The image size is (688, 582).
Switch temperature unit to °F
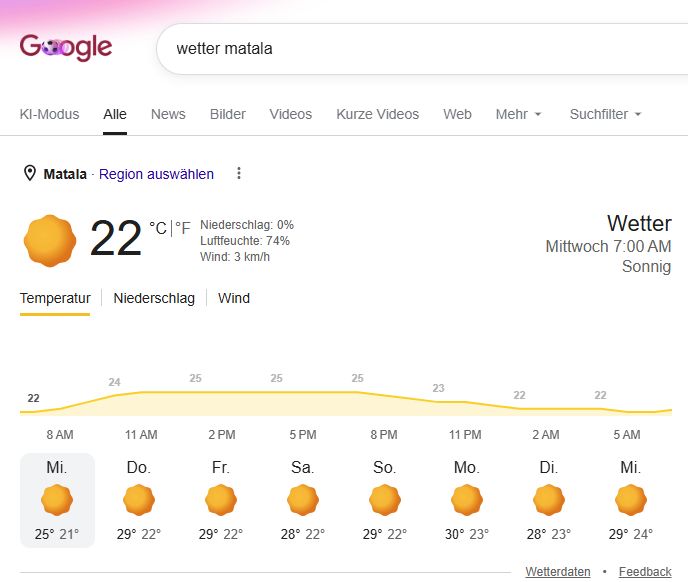point(183,228)
